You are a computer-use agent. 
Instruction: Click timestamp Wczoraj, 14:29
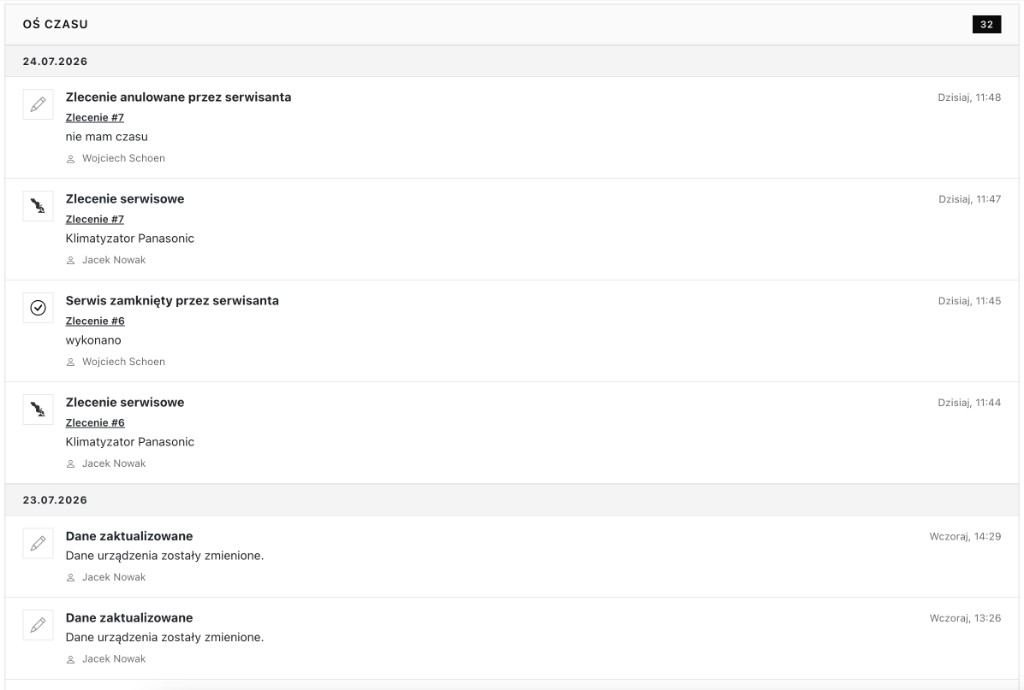coord(965,537)
